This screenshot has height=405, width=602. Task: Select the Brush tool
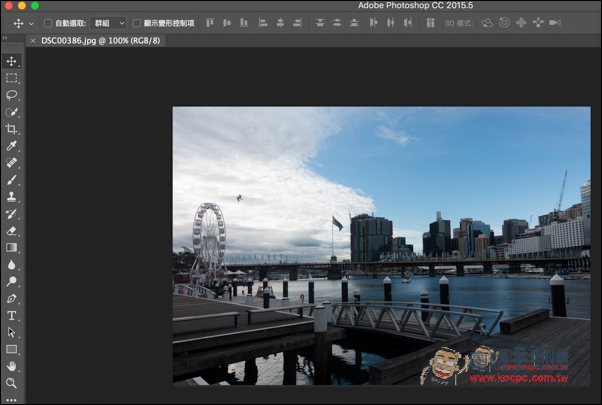pos(12,180)
